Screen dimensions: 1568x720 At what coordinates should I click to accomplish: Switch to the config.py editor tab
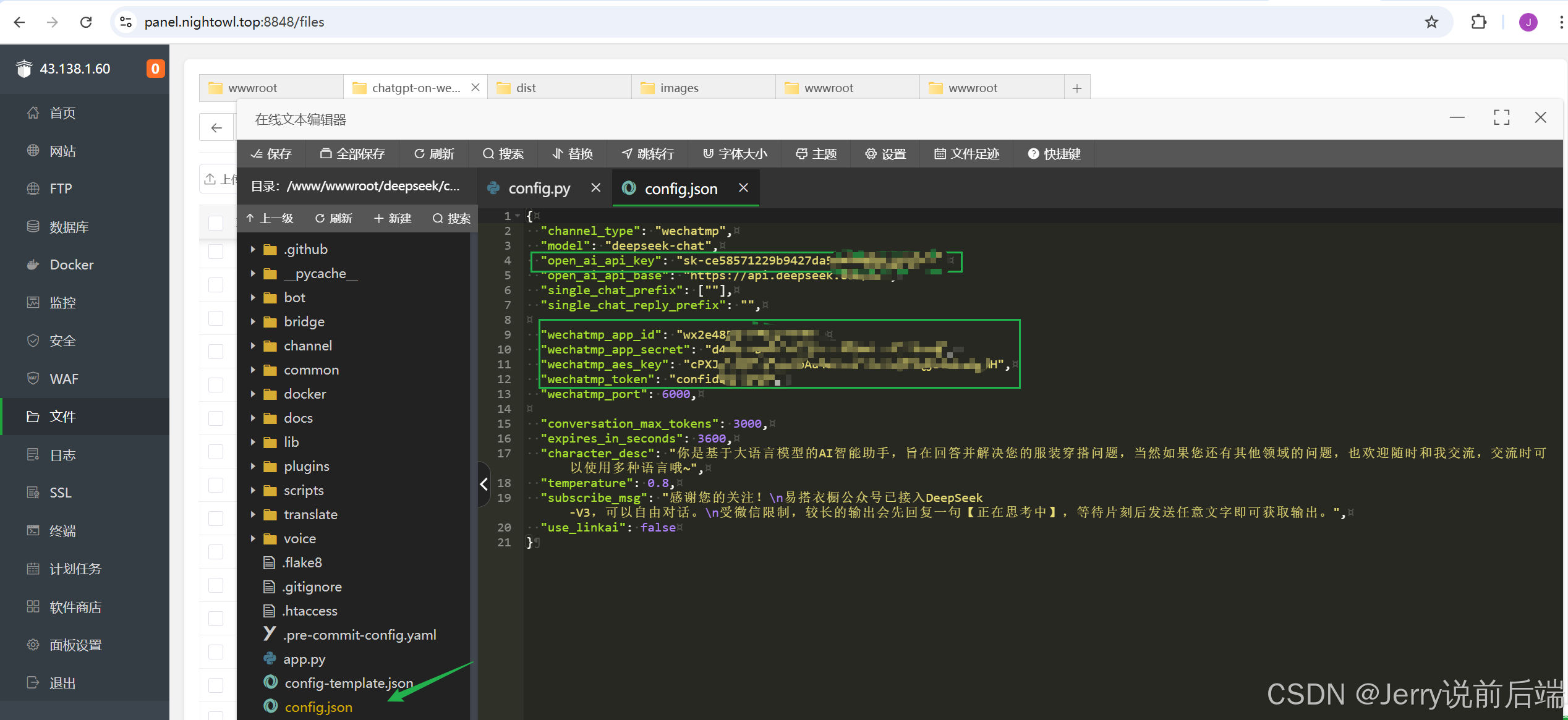coord(539,188)
